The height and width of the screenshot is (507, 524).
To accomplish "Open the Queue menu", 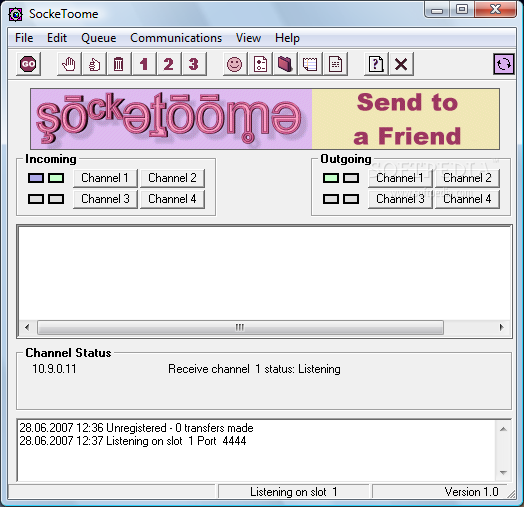I will 99,38.
